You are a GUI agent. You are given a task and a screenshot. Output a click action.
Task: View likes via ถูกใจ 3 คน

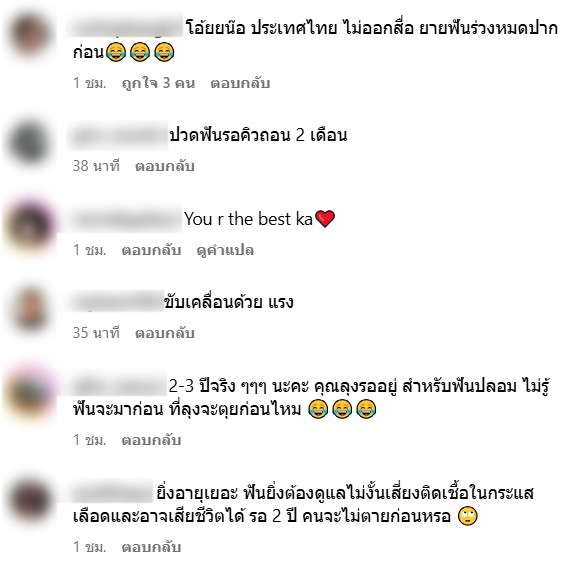pyautogui.click(x=159, y=83)
